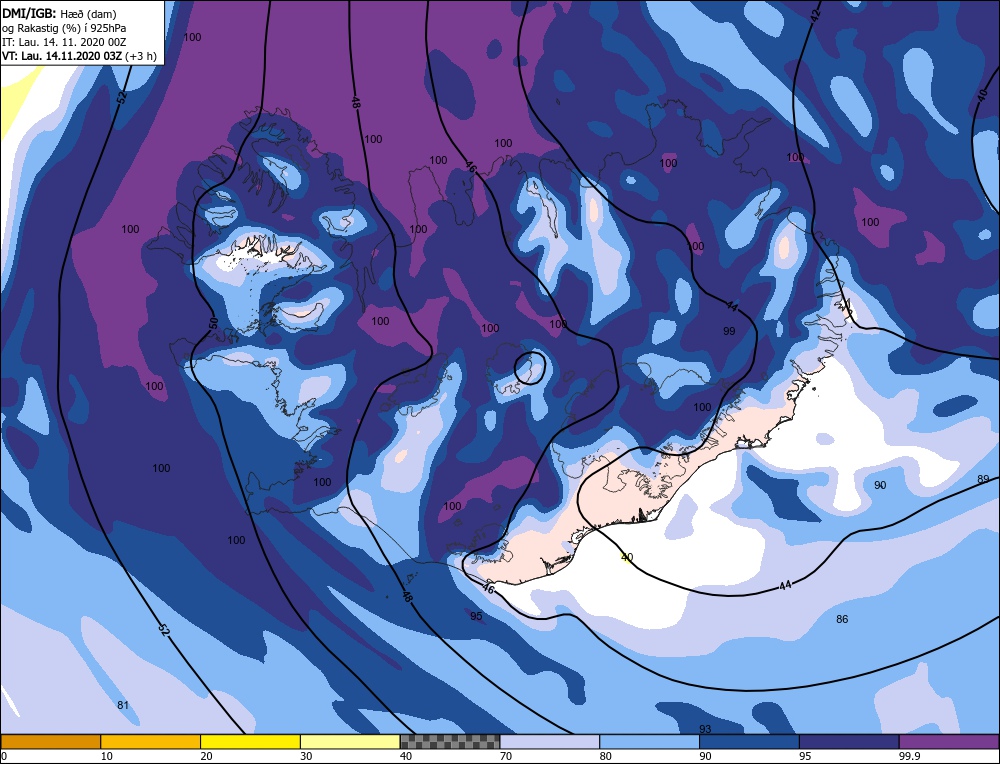Click the dark orange 0–10 legend swatch

51,741
